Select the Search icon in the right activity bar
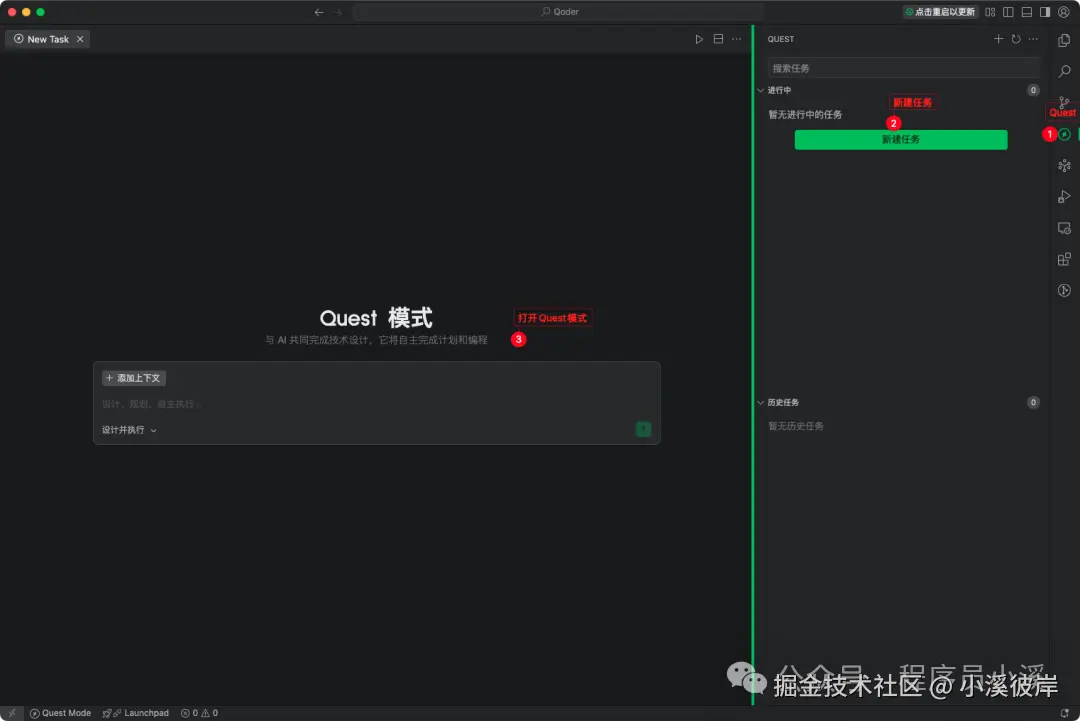Viewport: 1080px width, 721px height. pos(1064,71)
